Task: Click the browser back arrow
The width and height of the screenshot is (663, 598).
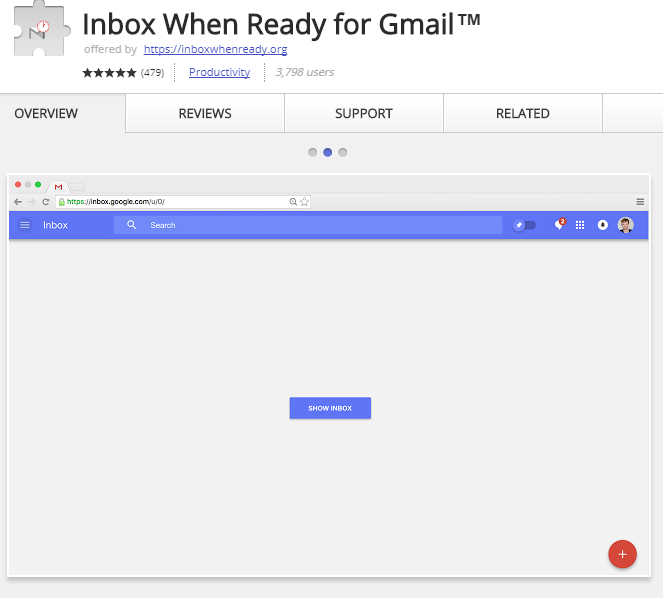Action: [x=18, y=202]
